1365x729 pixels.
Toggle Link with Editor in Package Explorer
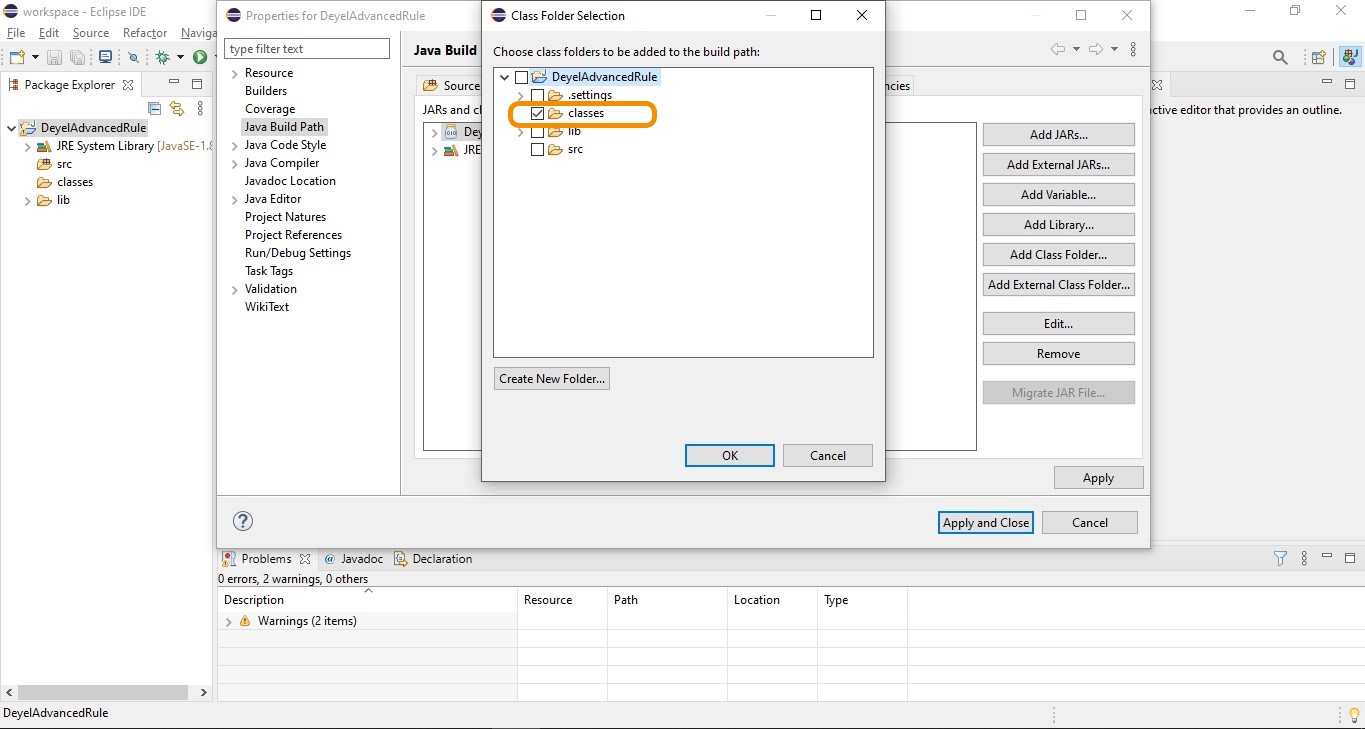177,108
